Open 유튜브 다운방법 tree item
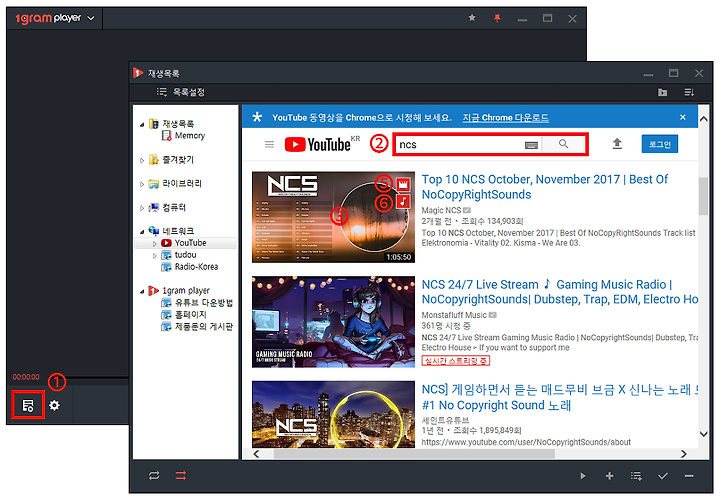Screen dimensions: 720x500 pos(204,303)
